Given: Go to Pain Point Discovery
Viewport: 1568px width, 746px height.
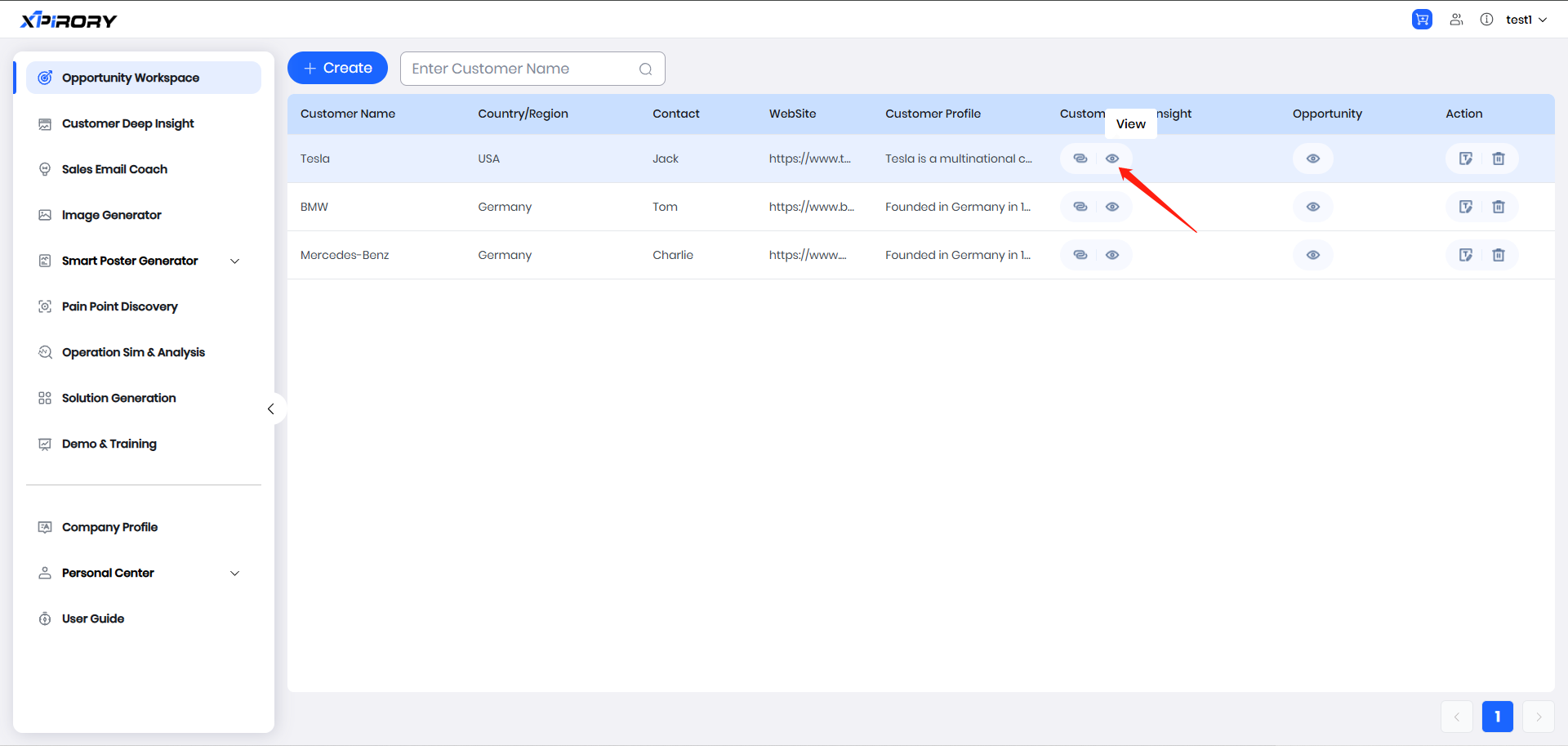Looking at the screenshot, I should click(119, 306).
